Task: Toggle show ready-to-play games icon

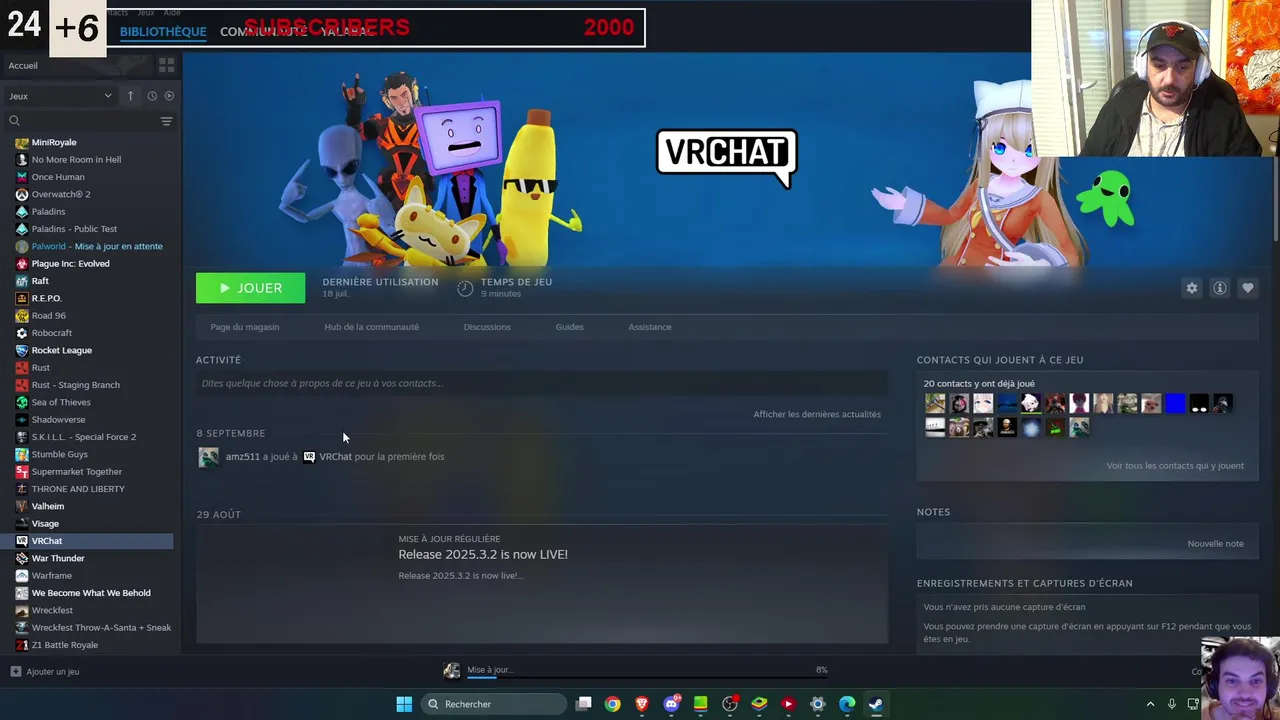Action: click(x=169, y=96)
